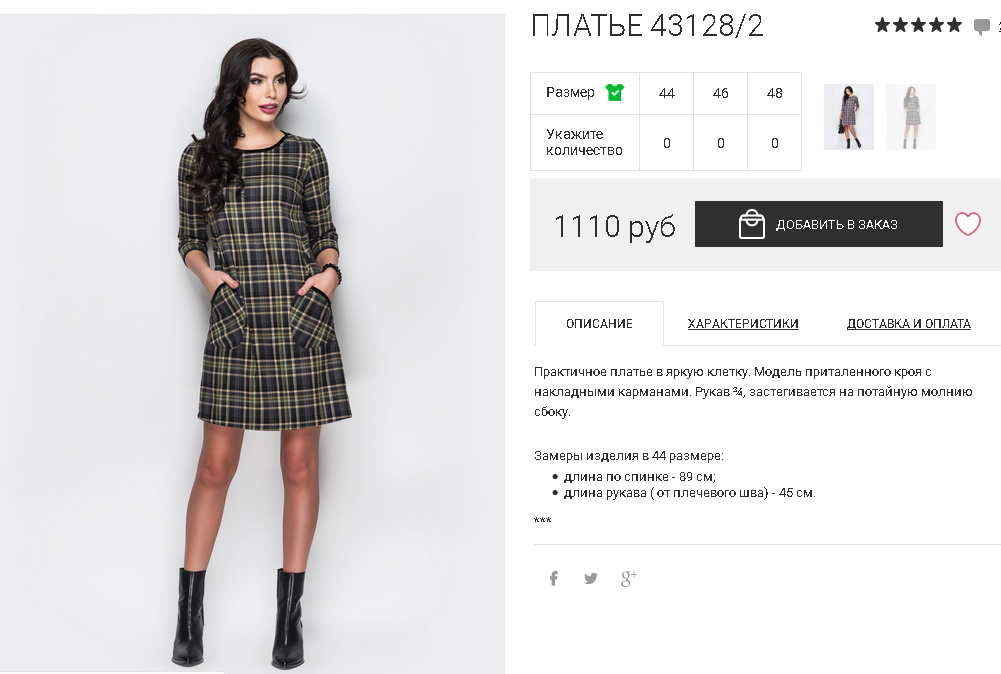
Task: Share the dress on Twitter
Action: pyautogui.click(x=591, y=578)
